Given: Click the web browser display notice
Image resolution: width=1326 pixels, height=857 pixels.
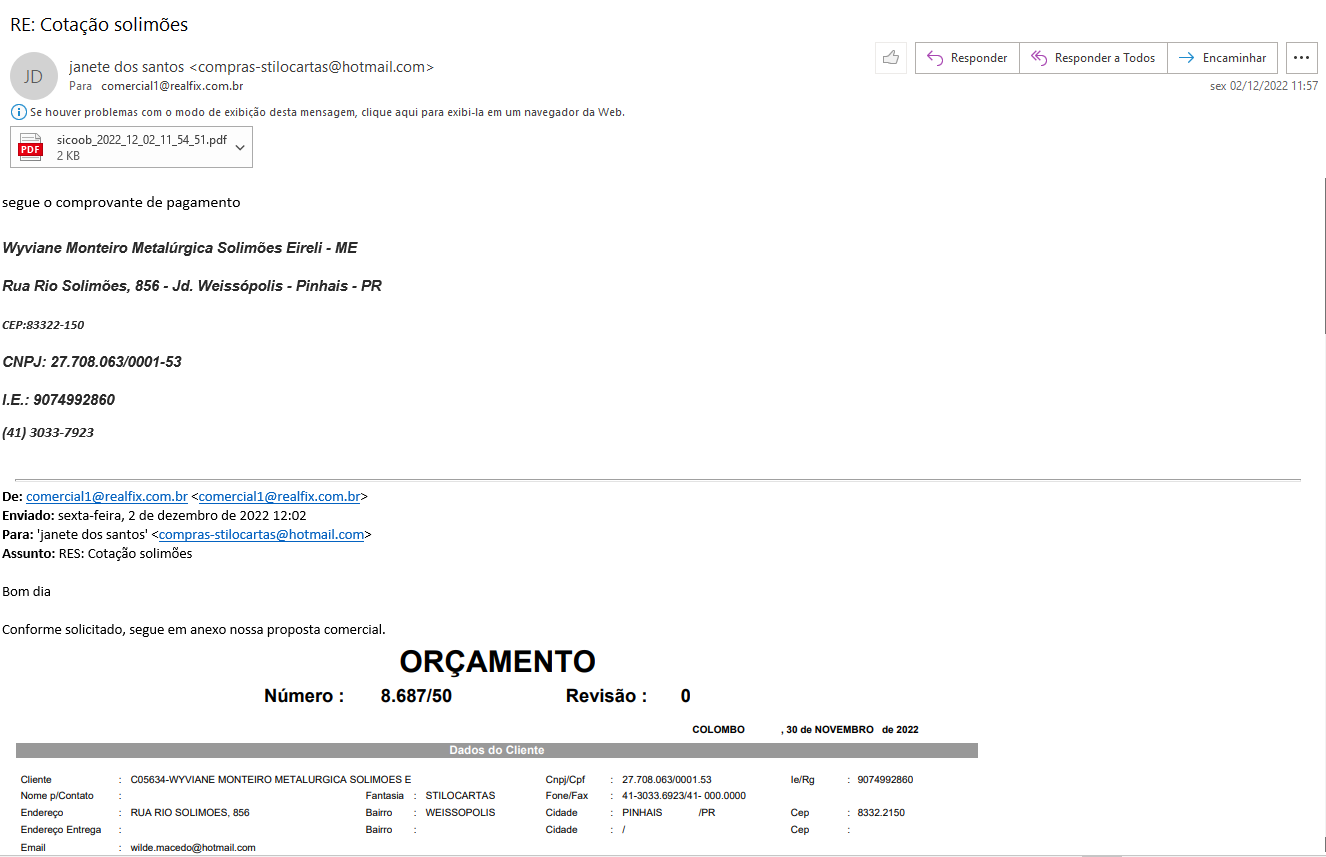Looking at the screenshot, I should pos(327,112).
